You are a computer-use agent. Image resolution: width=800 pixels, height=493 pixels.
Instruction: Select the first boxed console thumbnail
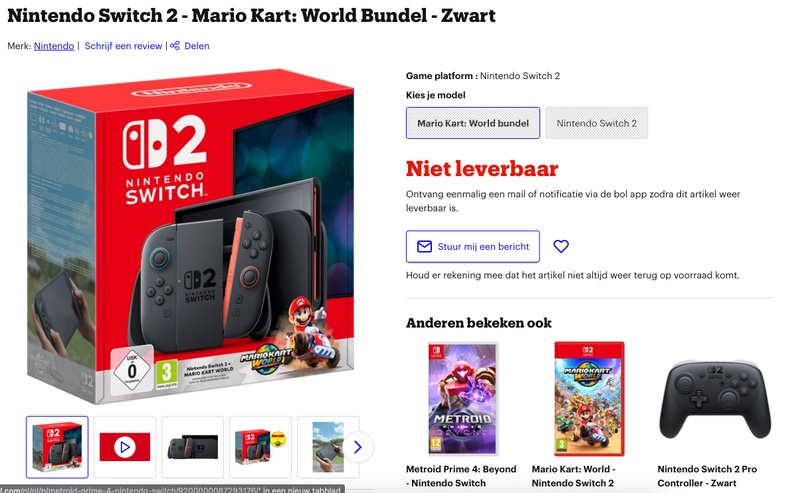pyautogui.click(x=57, y=447)
